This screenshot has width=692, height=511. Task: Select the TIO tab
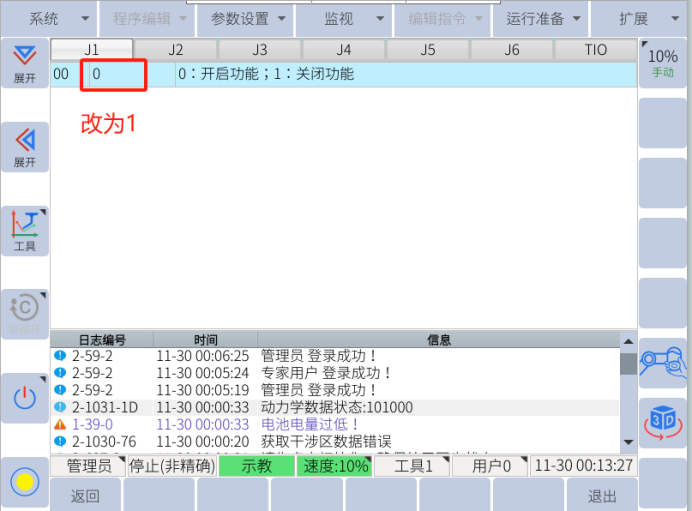[x=596, y=49]
